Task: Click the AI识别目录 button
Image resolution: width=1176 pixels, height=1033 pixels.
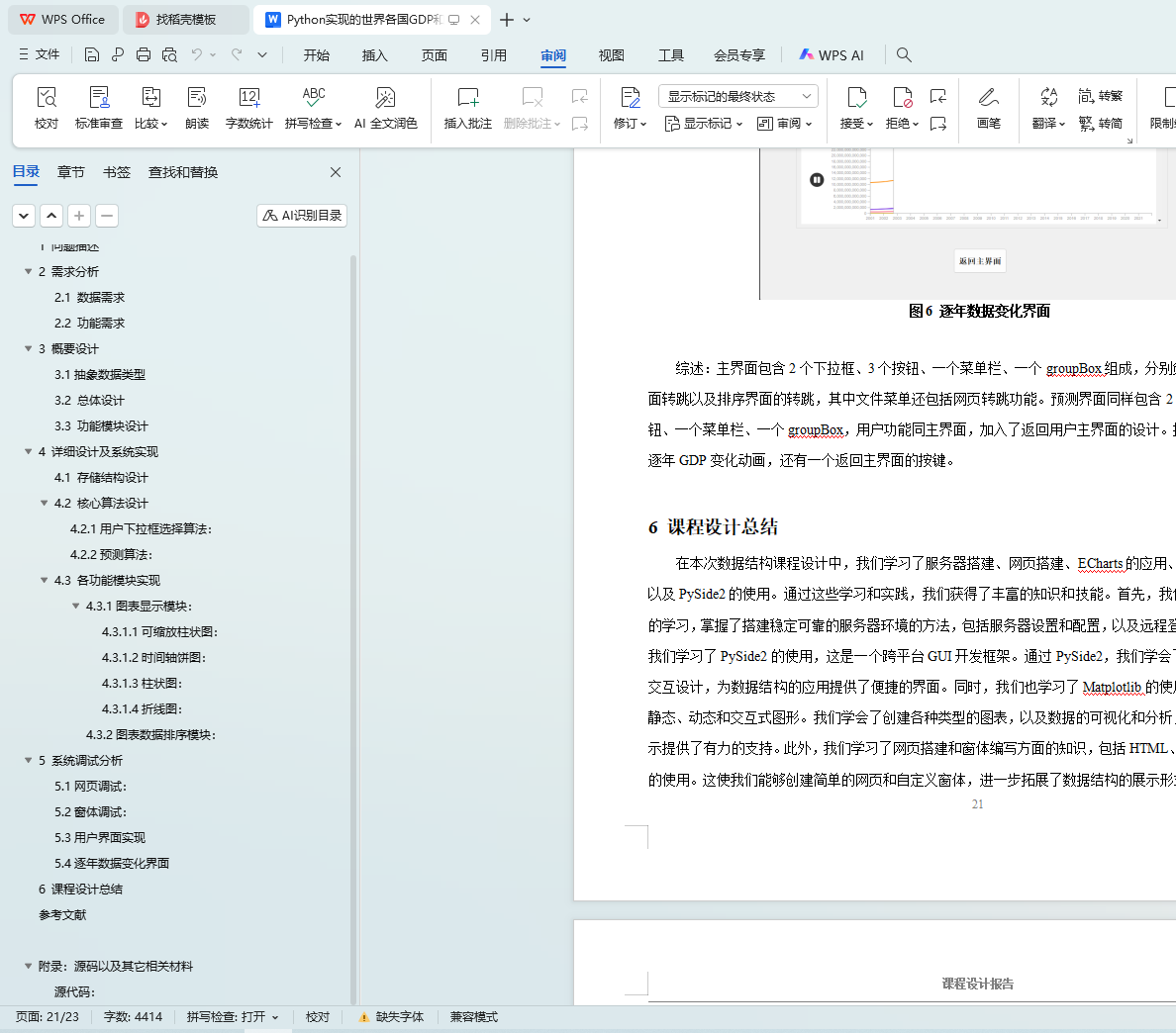Action: click(x=302, y=216)
